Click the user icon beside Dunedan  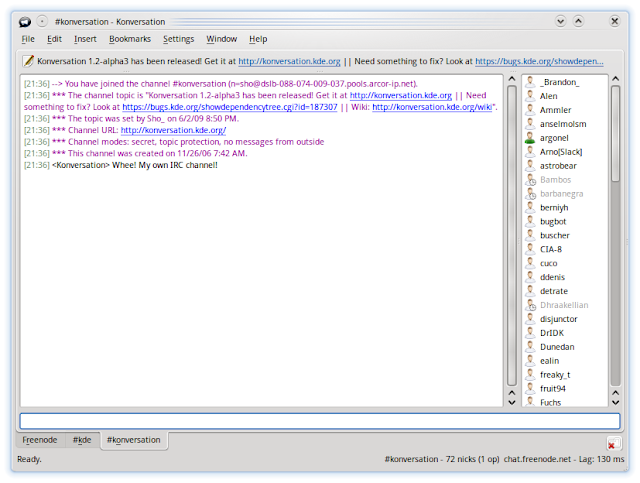tap(530, 347)
